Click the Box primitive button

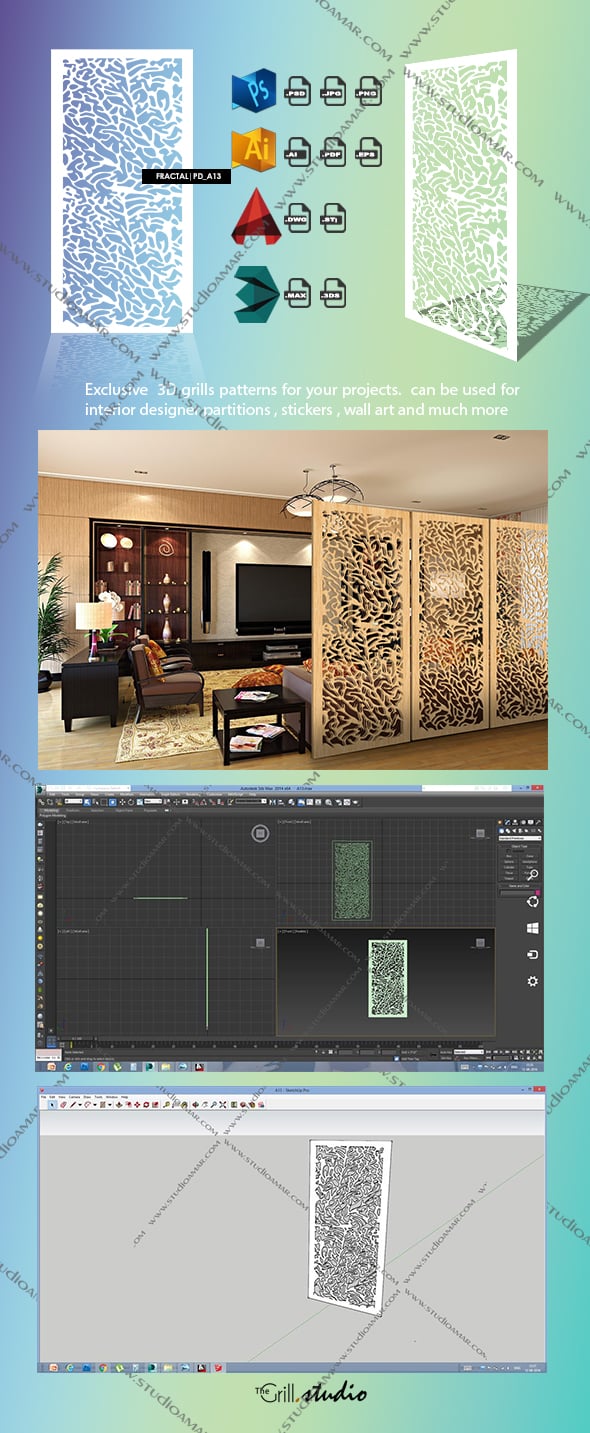[x=509, y=856]
